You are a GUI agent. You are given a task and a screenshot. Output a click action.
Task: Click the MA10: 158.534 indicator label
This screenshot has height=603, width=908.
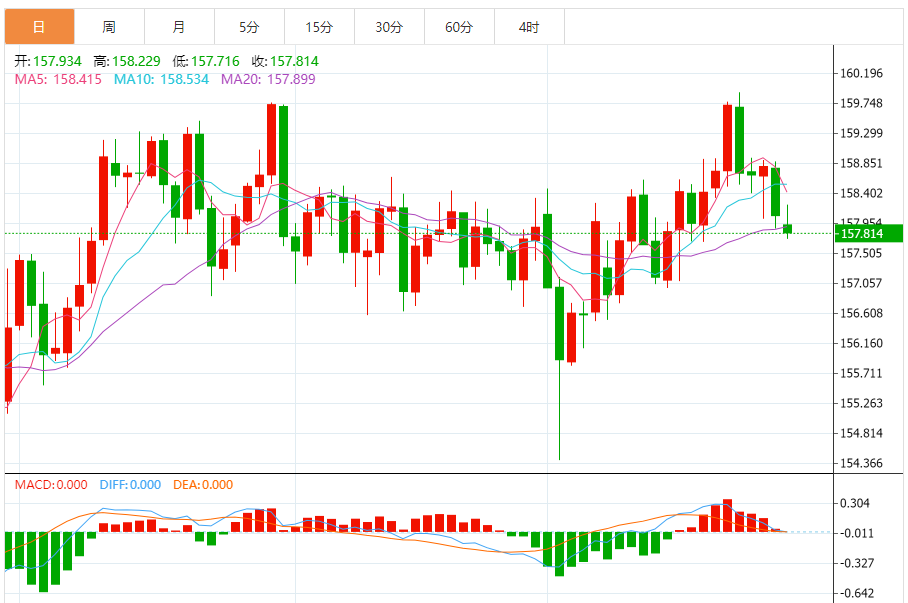pos(162,79)
